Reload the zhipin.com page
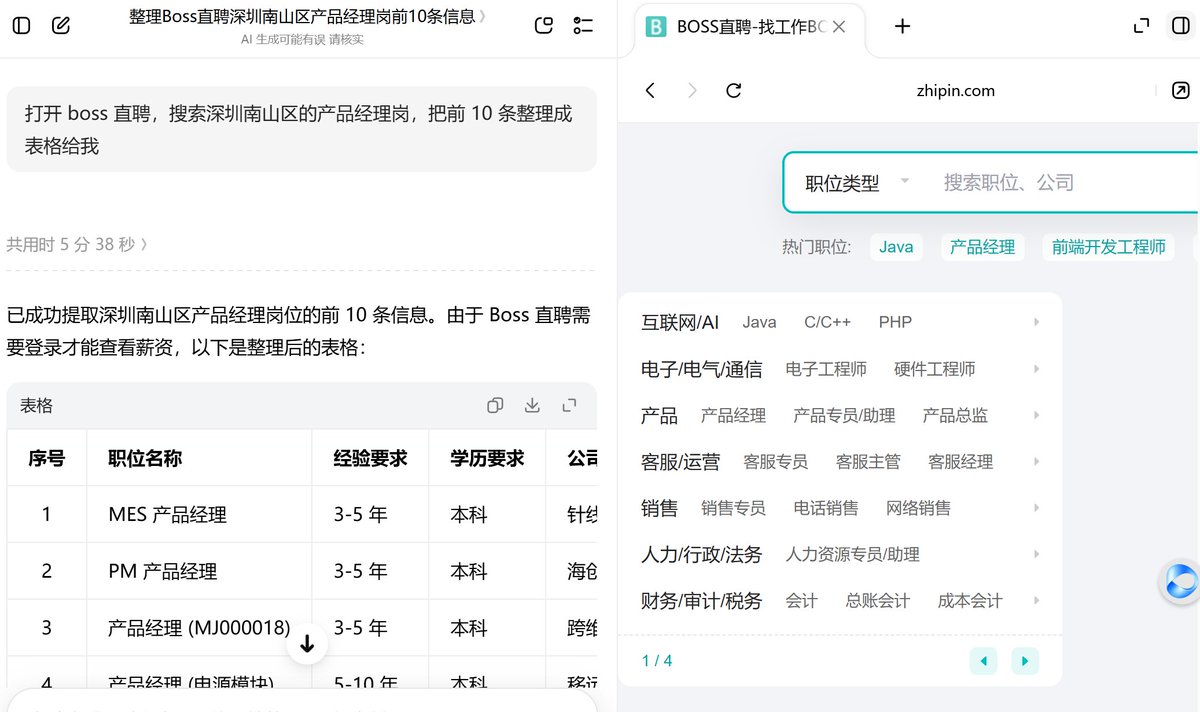The height and width of the screenshot is (712, 1200). [734, 91]
